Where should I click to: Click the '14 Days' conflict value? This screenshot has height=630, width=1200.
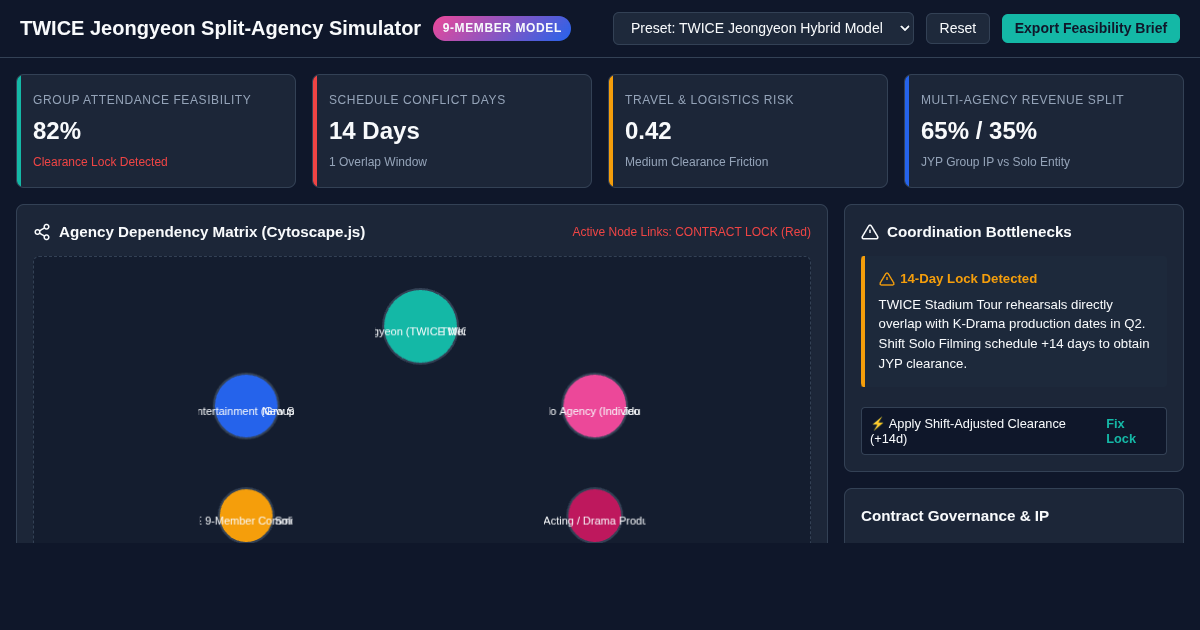pyautogui.click(x=374, y=131)
